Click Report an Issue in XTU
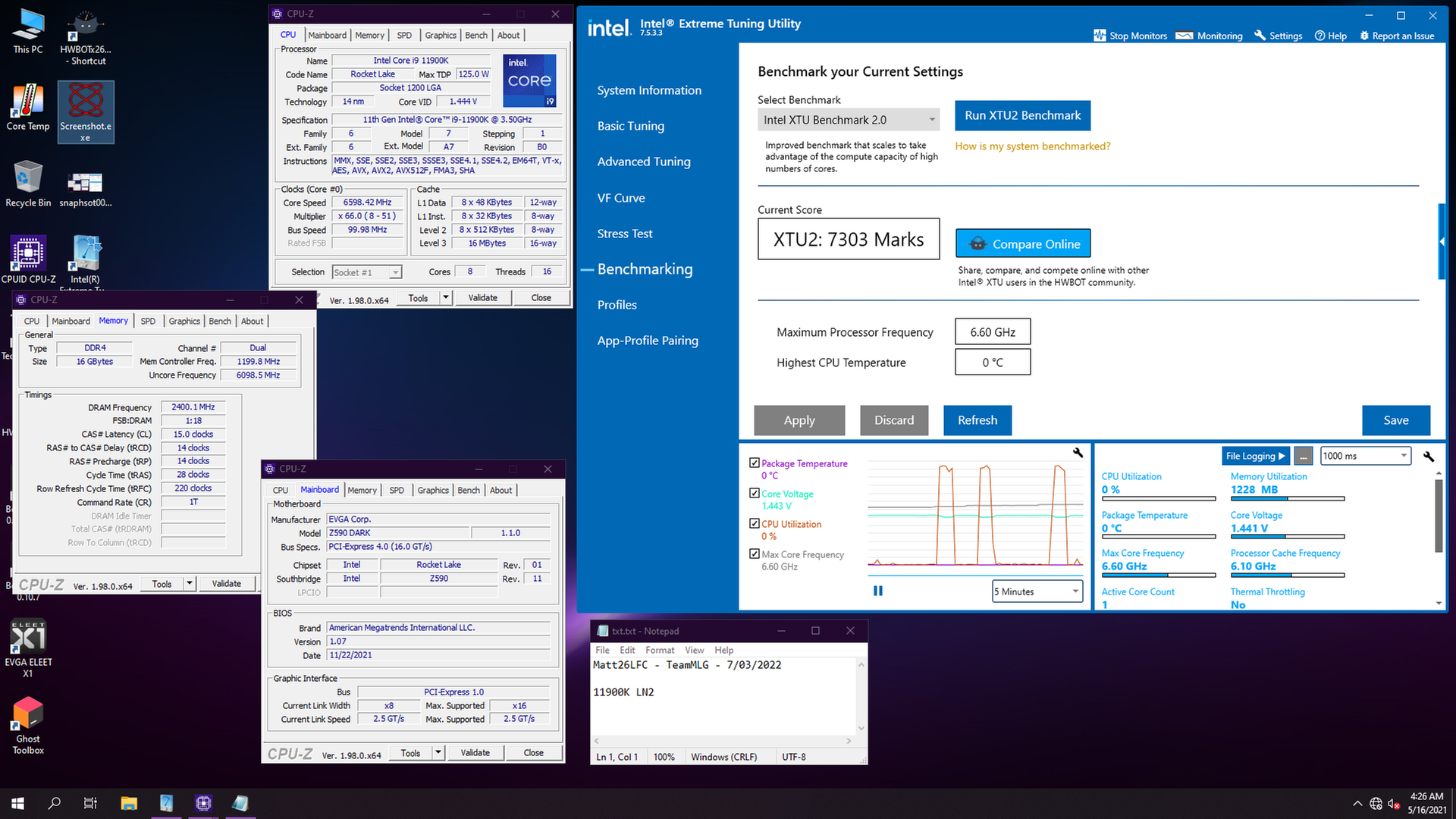Screen dimensions: 1456x819 tap(1396, 36)
